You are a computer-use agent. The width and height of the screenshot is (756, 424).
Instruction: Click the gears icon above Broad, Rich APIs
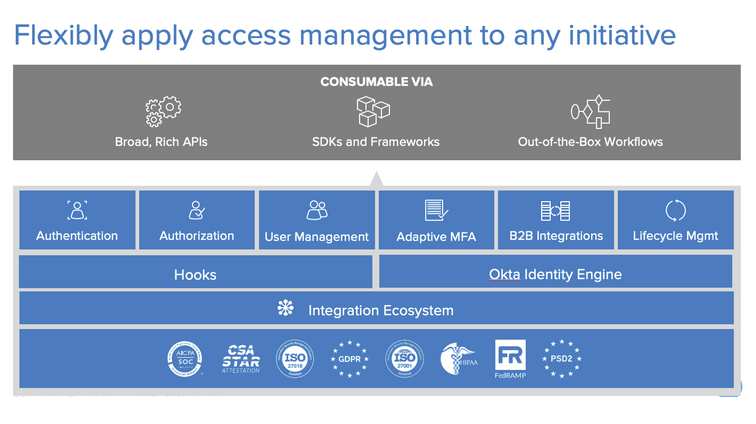(x=161, y=111)
